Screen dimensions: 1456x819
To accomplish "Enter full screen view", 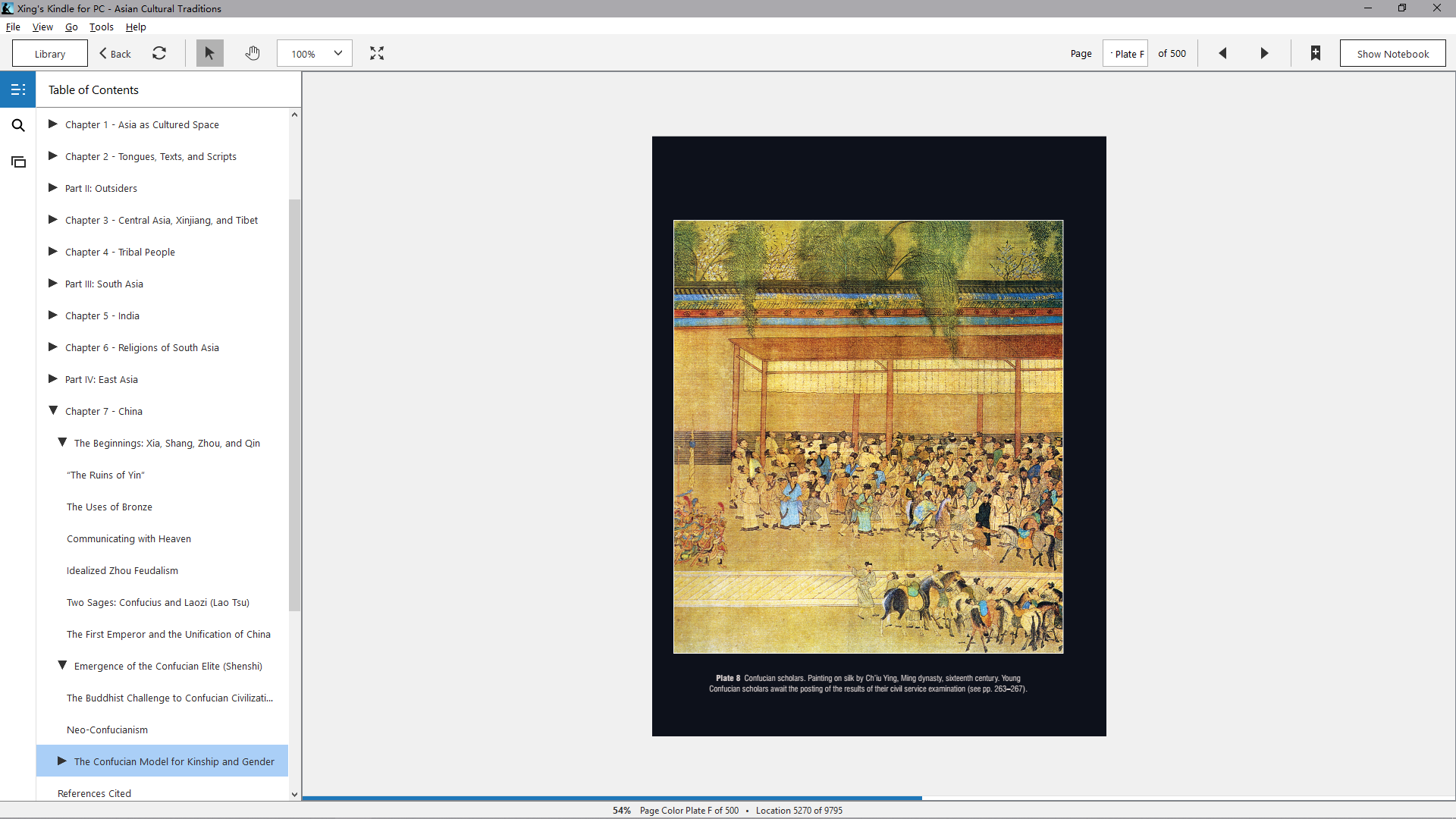I will pos(377,53).
